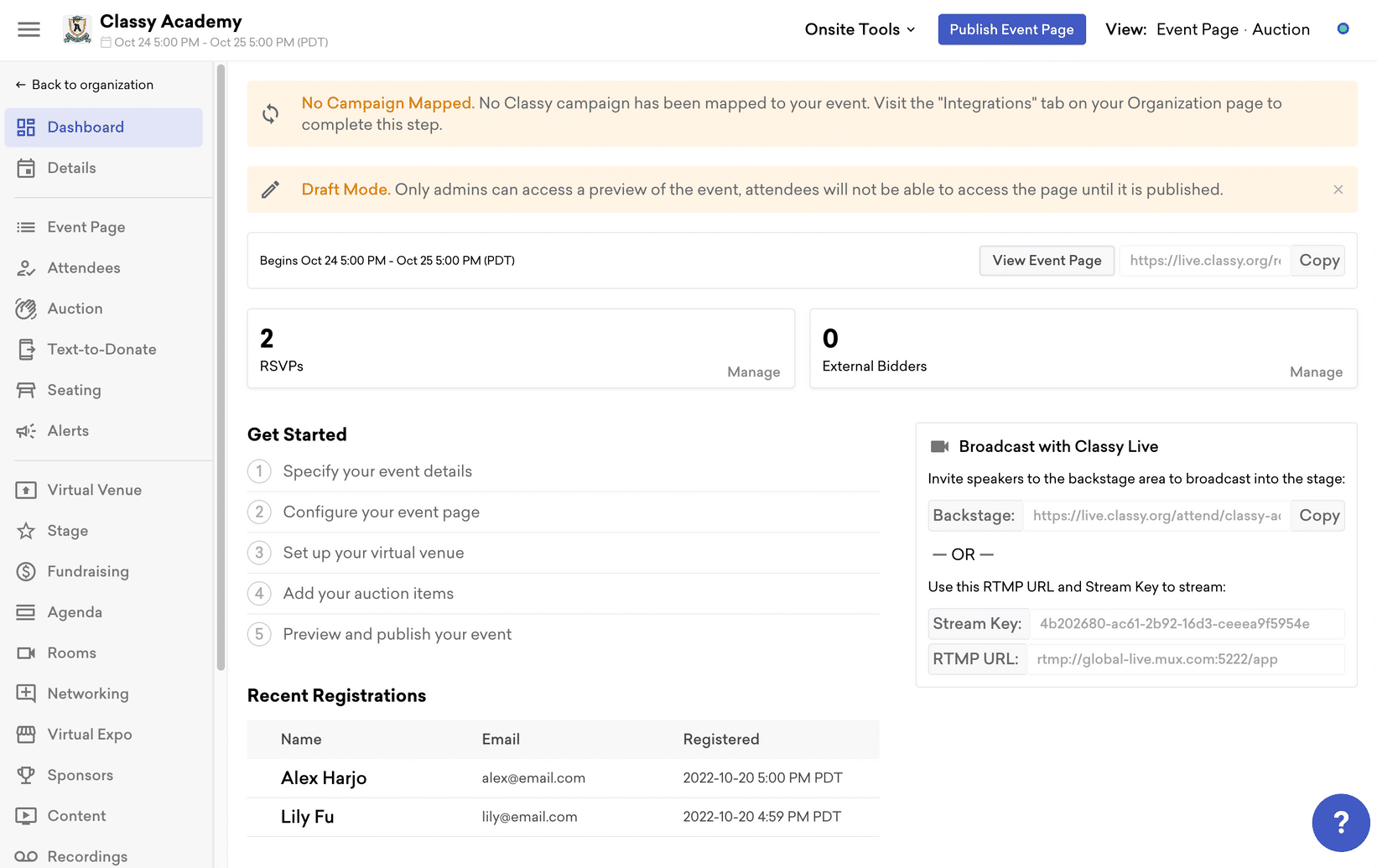Copy the Backstage link
Viewport: 1377px width, 868px height.
pos(1318,516)
